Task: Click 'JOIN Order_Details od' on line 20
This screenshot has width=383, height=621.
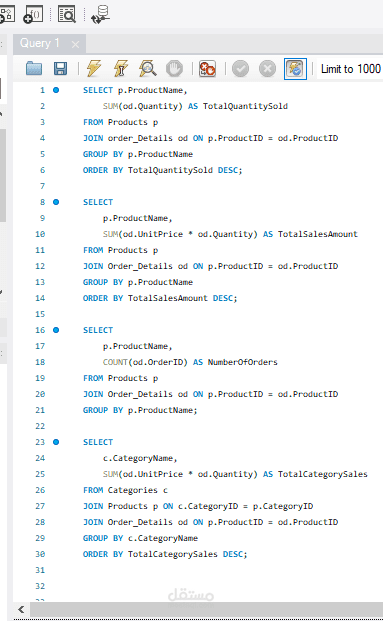Action: 135,394
